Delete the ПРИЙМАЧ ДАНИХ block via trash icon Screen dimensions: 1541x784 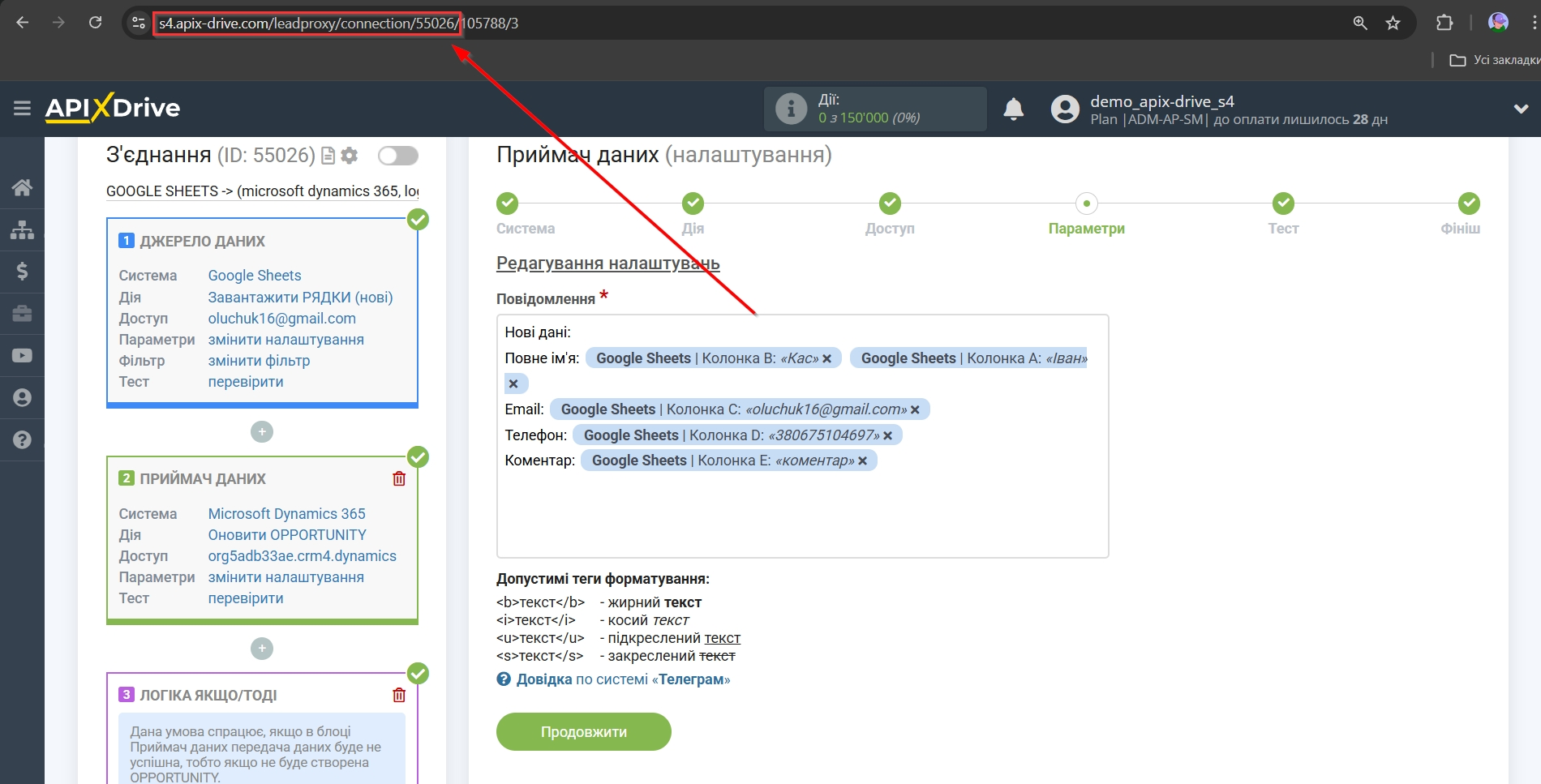coord(399,478)
